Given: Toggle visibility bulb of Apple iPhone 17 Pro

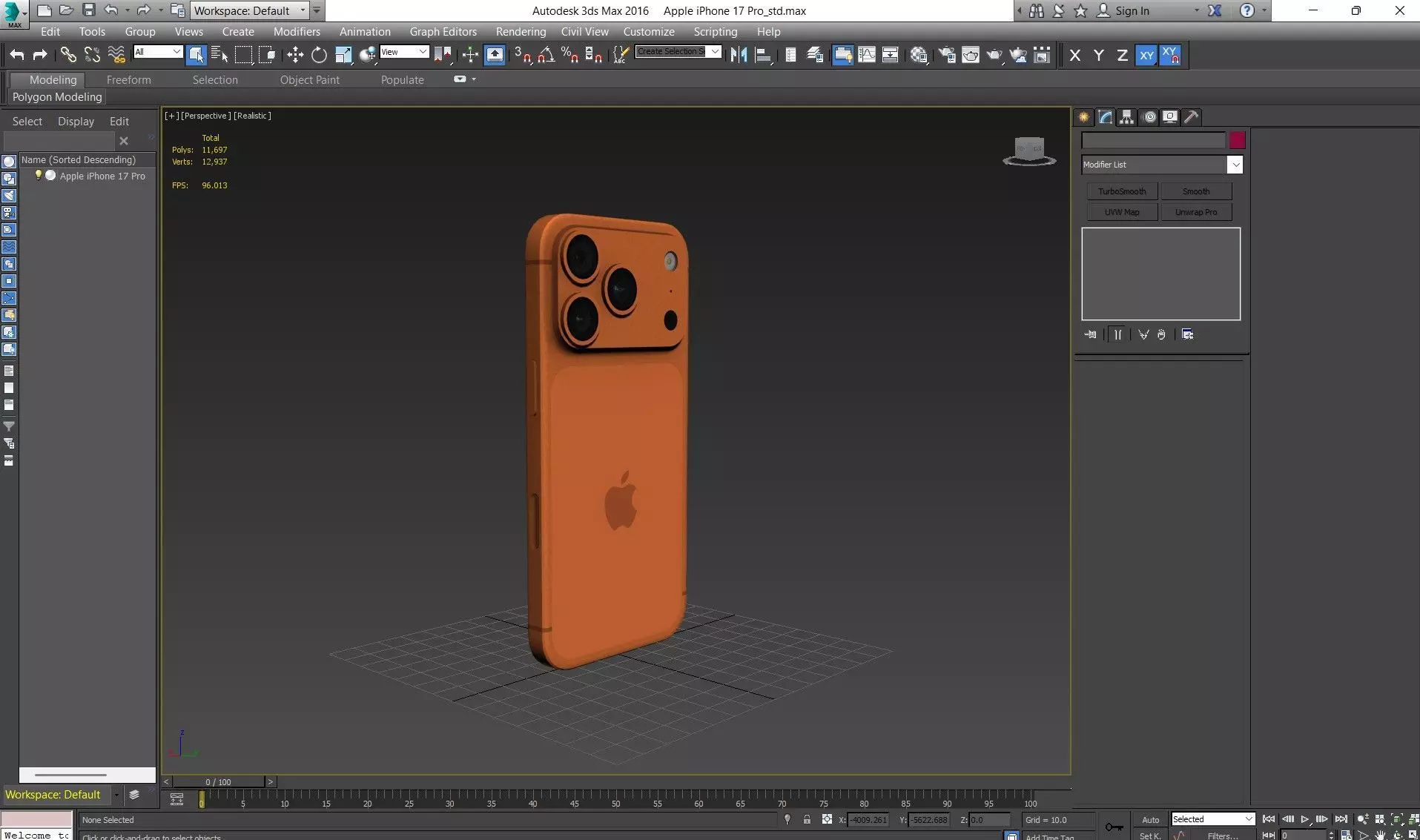Looking at the screenshot, I should point(39,176).
